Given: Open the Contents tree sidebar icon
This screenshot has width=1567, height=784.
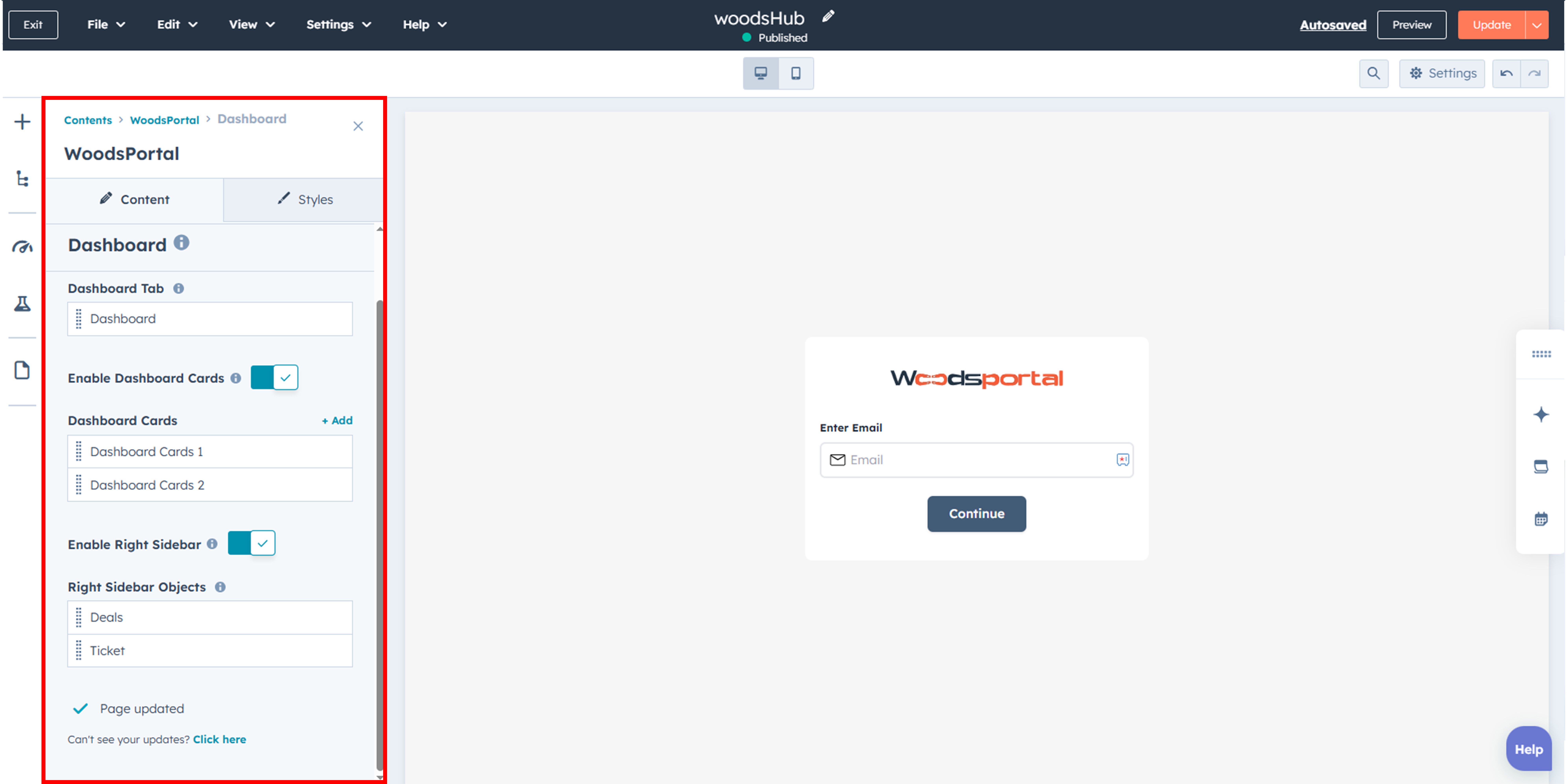Looking at the screenshot, I should [22, 179].
